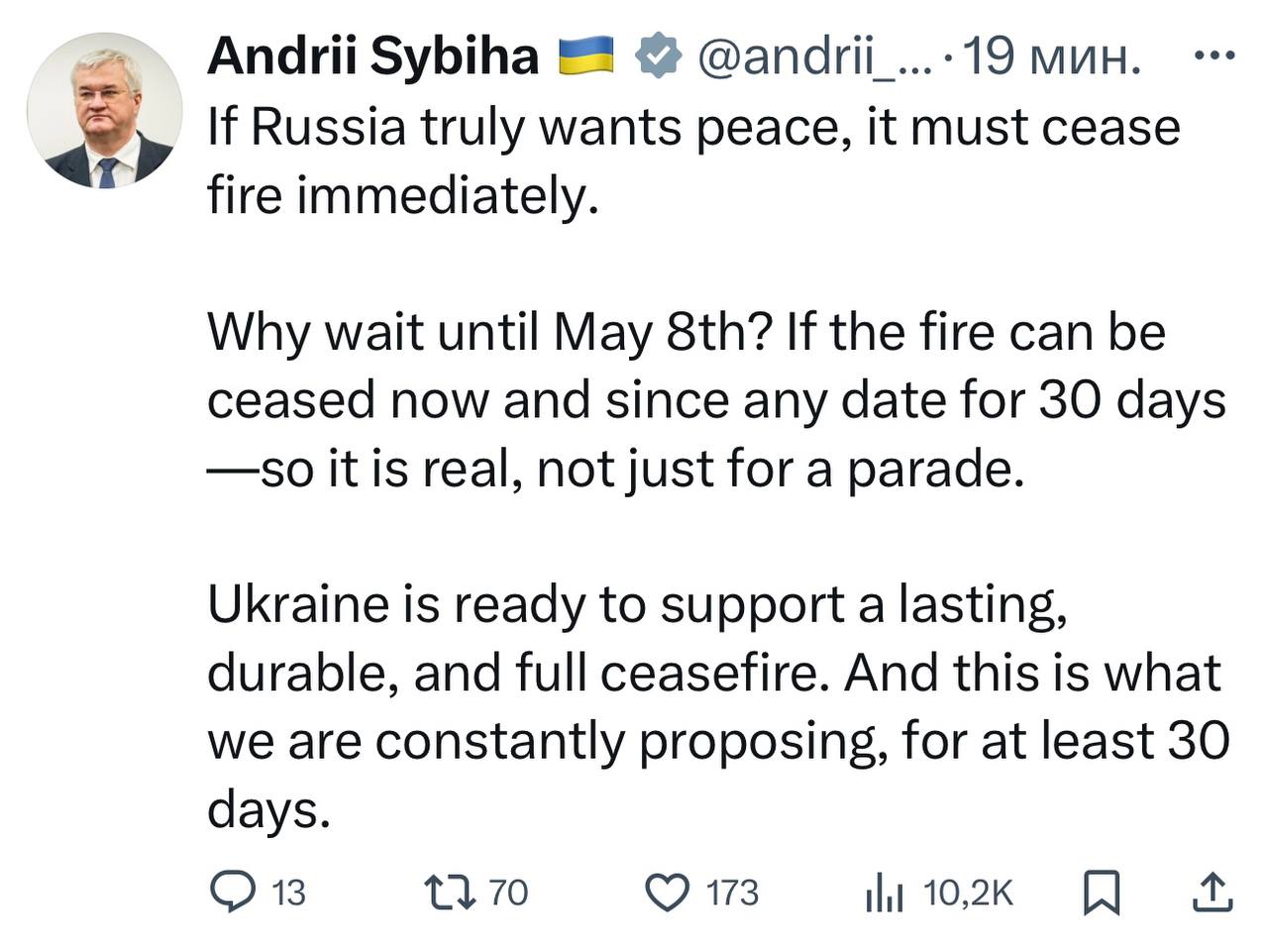
Task: Expand tweet options via the ellipsis control
Action: [x=1213, y=57]
